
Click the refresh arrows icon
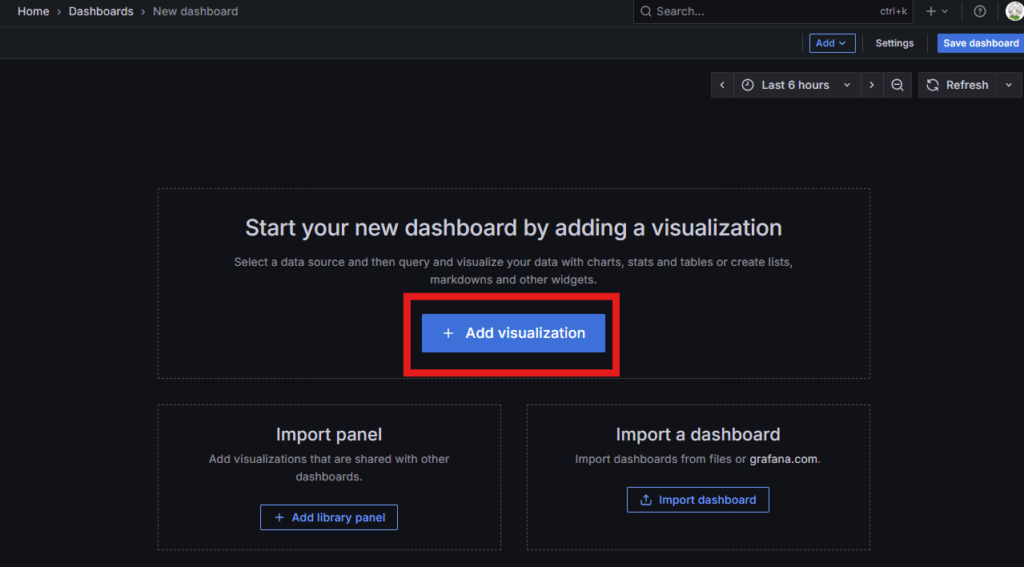[933, 85]
